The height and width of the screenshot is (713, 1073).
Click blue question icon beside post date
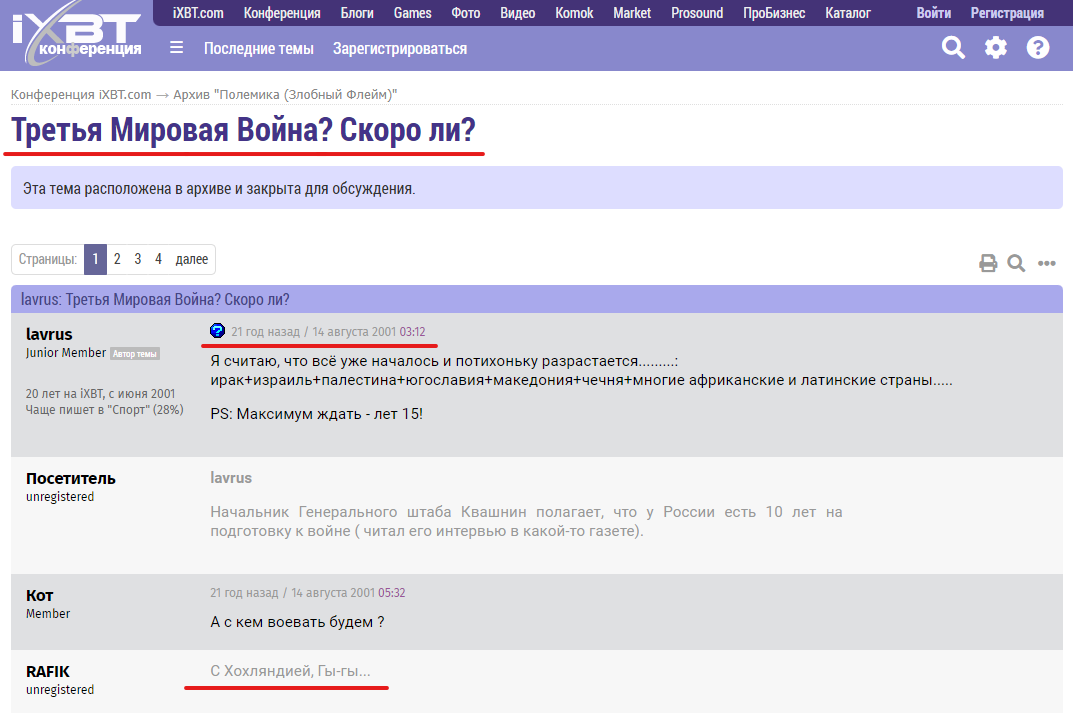(217, 331)
